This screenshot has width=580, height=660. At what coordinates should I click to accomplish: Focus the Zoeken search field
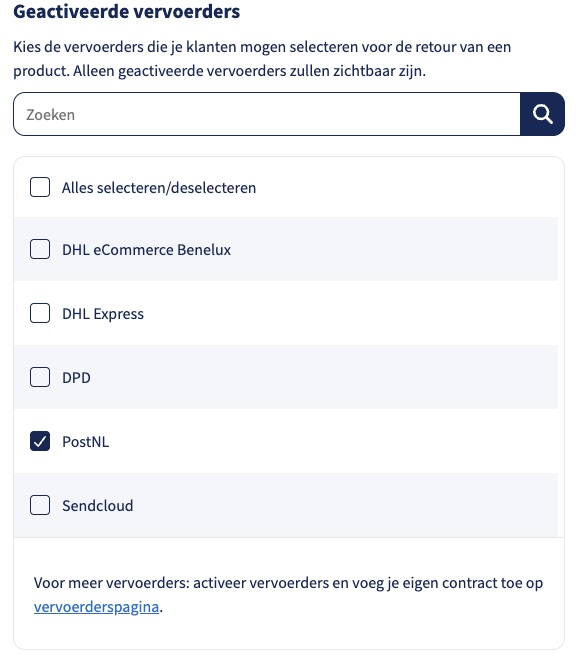tap(267, 114)
